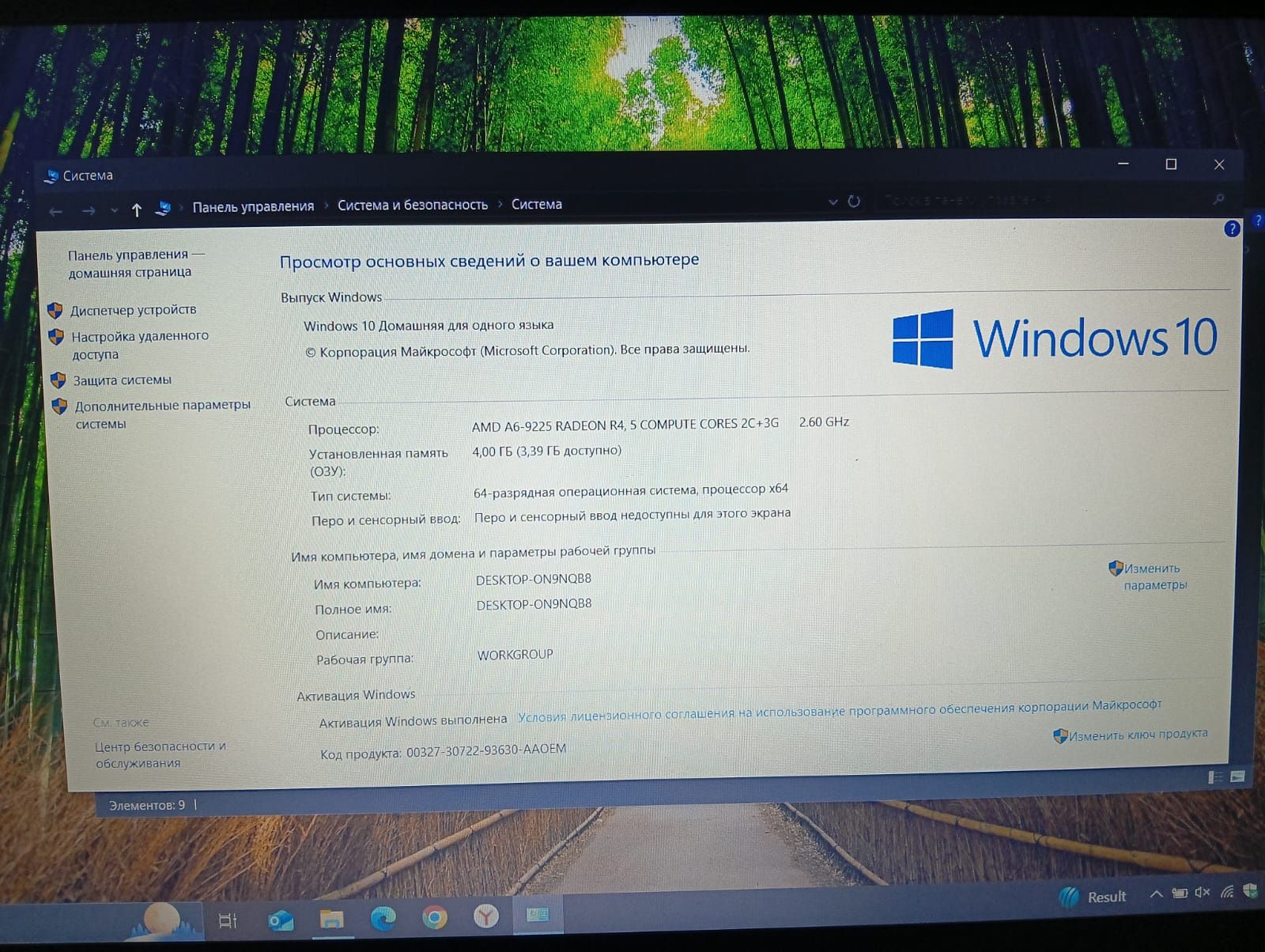Screen dimensions: 1265x952
Task: Select product code 00327-30722-93630-AAOEM
Action: (486, 750)
